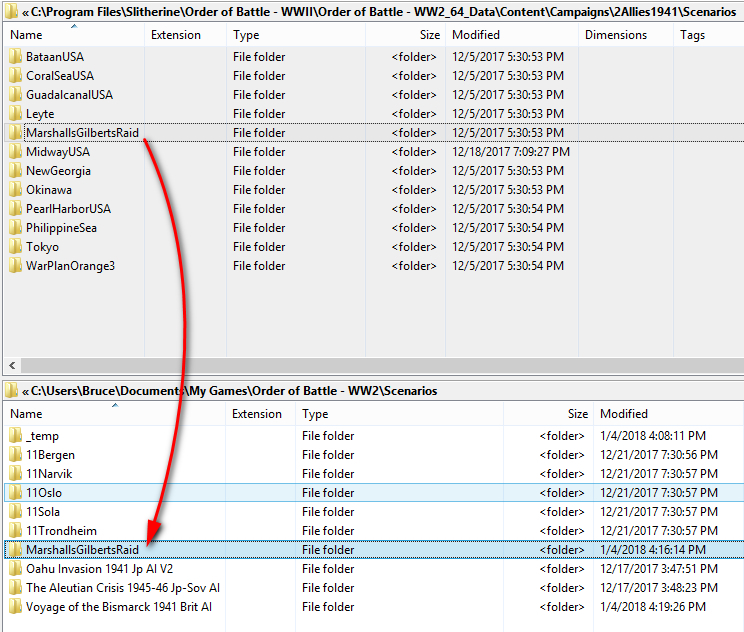The image size is (744, 632).
Task: Sort top pane by Extension column
Action: point(186,35)
